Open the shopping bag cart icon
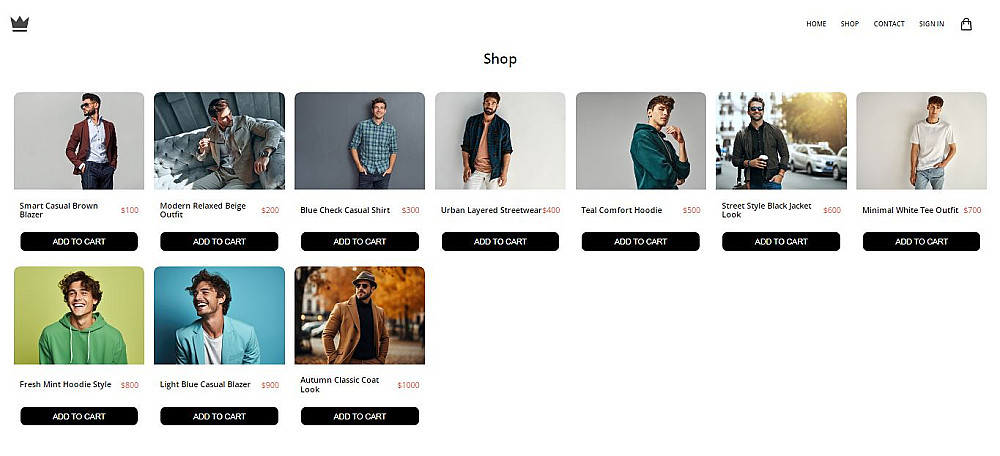This screenshot has height=456, width=1000. pyautogui.click(x=966, y=24)
